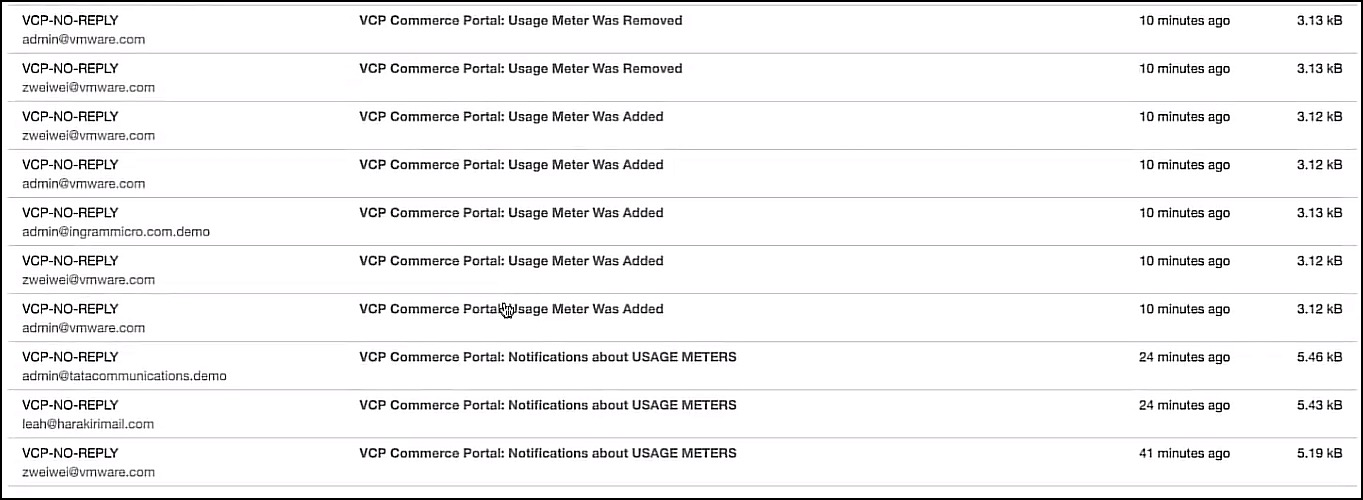The width and height of the screenshot is (1363, 500).
Task: Click VCP-NO-REPLY sender above admin@tatacommunications.demo
Action: click(x=70, y=357)
